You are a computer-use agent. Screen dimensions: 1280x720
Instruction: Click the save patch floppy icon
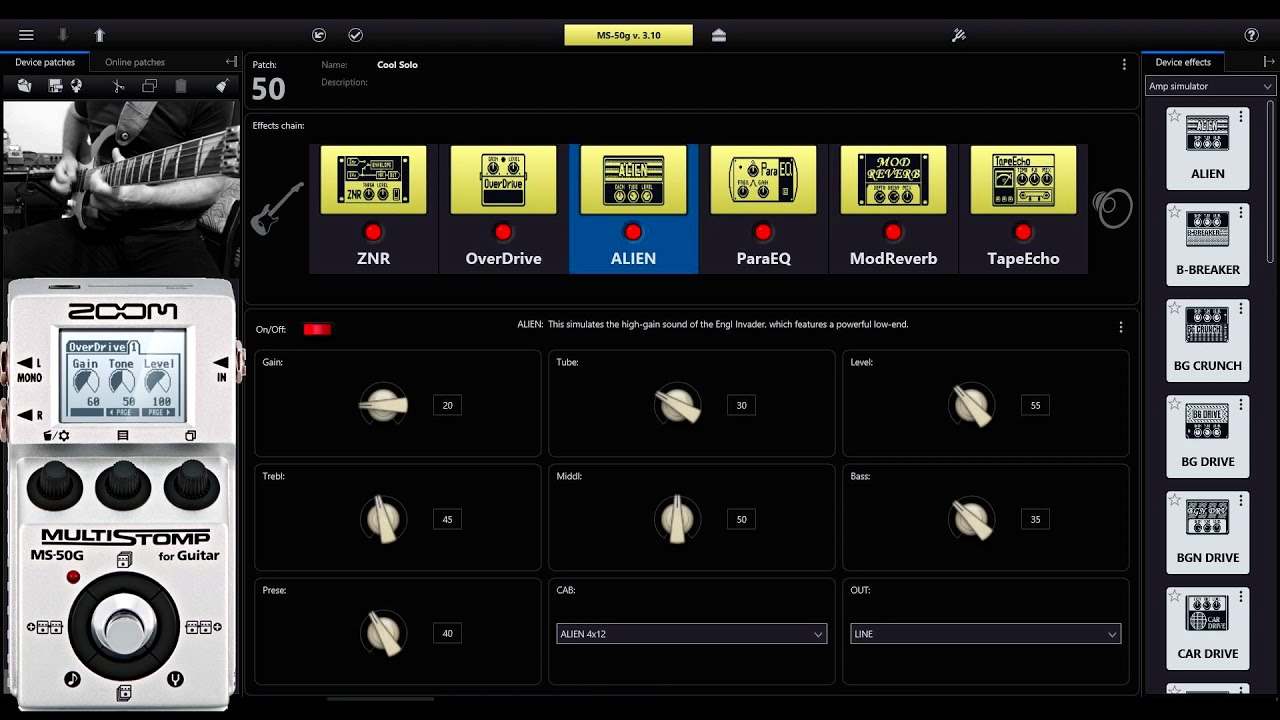coord(56,86)
